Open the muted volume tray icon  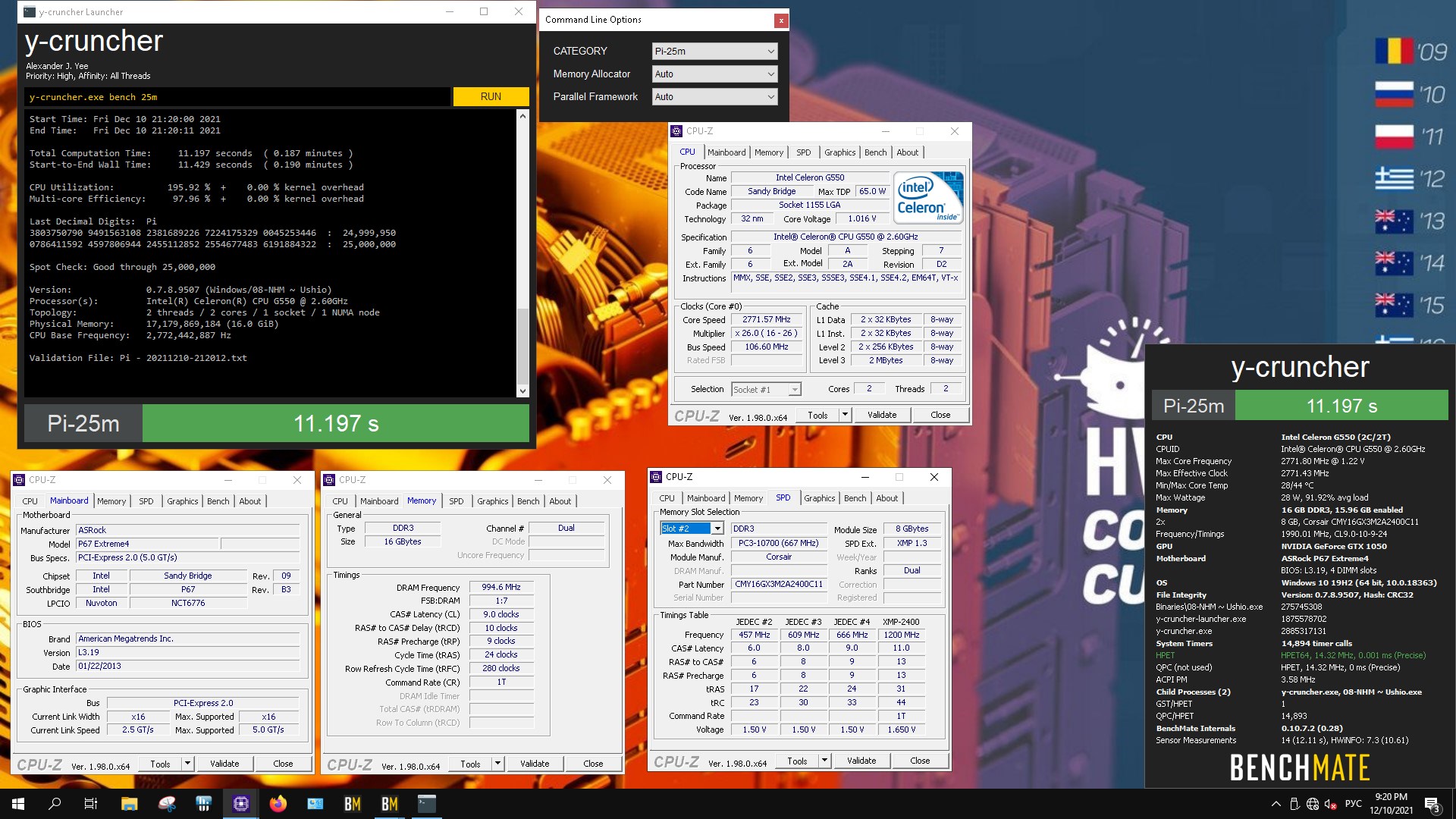[x=1330, y=804]
